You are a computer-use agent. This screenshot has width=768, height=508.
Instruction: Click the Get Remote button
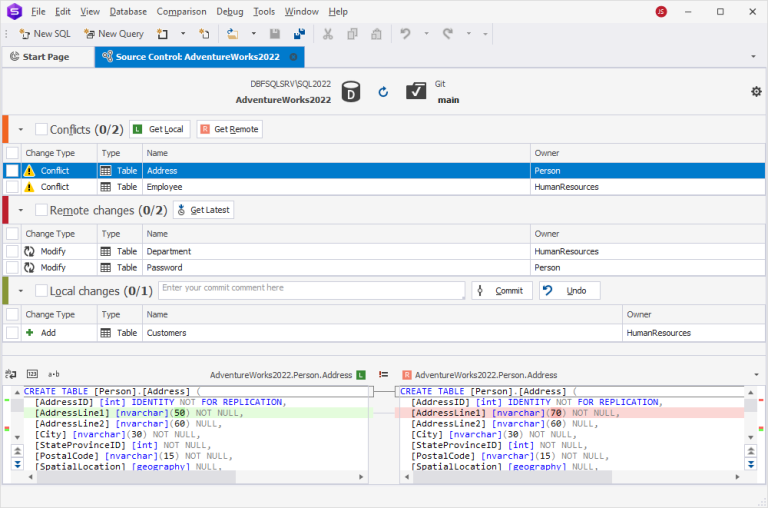(x=230, y=129)
